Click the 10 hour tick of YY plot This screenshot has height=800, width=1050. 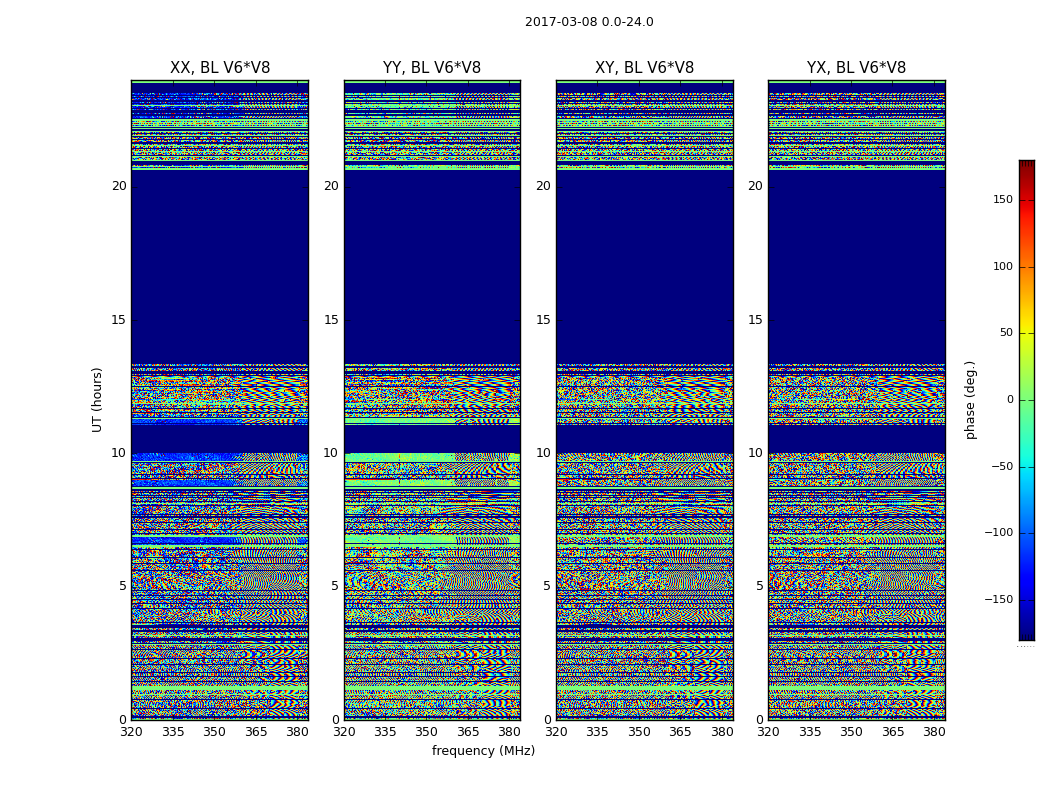tap(331, 453)
